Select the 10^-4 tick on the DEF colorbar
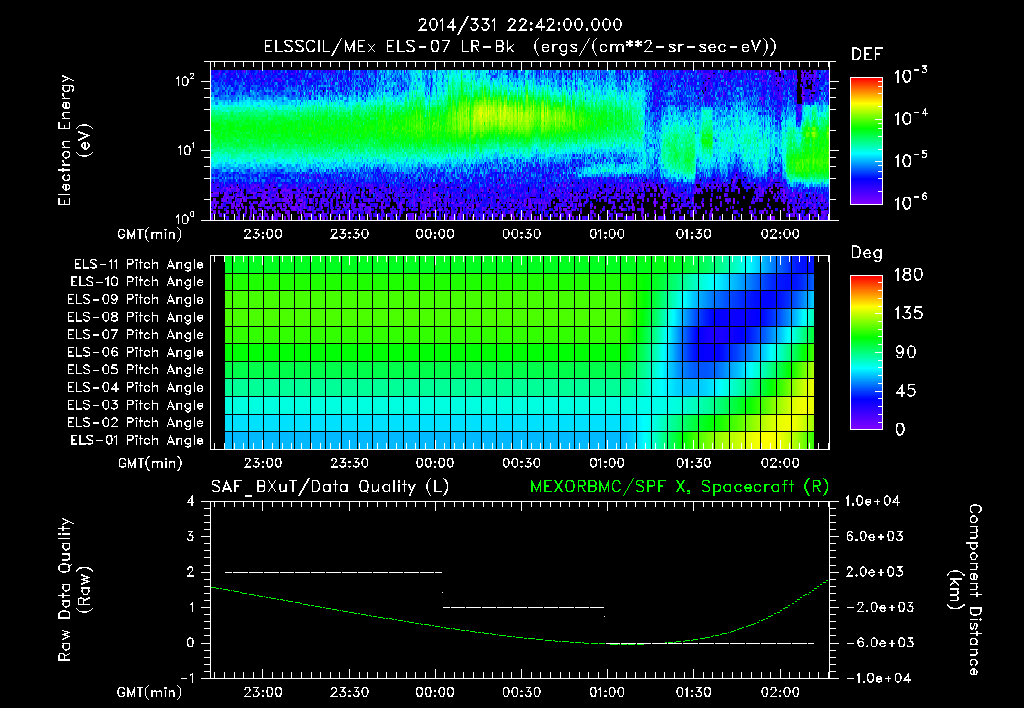The height and width of the screenshot is (708, 1024). (x=910, y=118)
